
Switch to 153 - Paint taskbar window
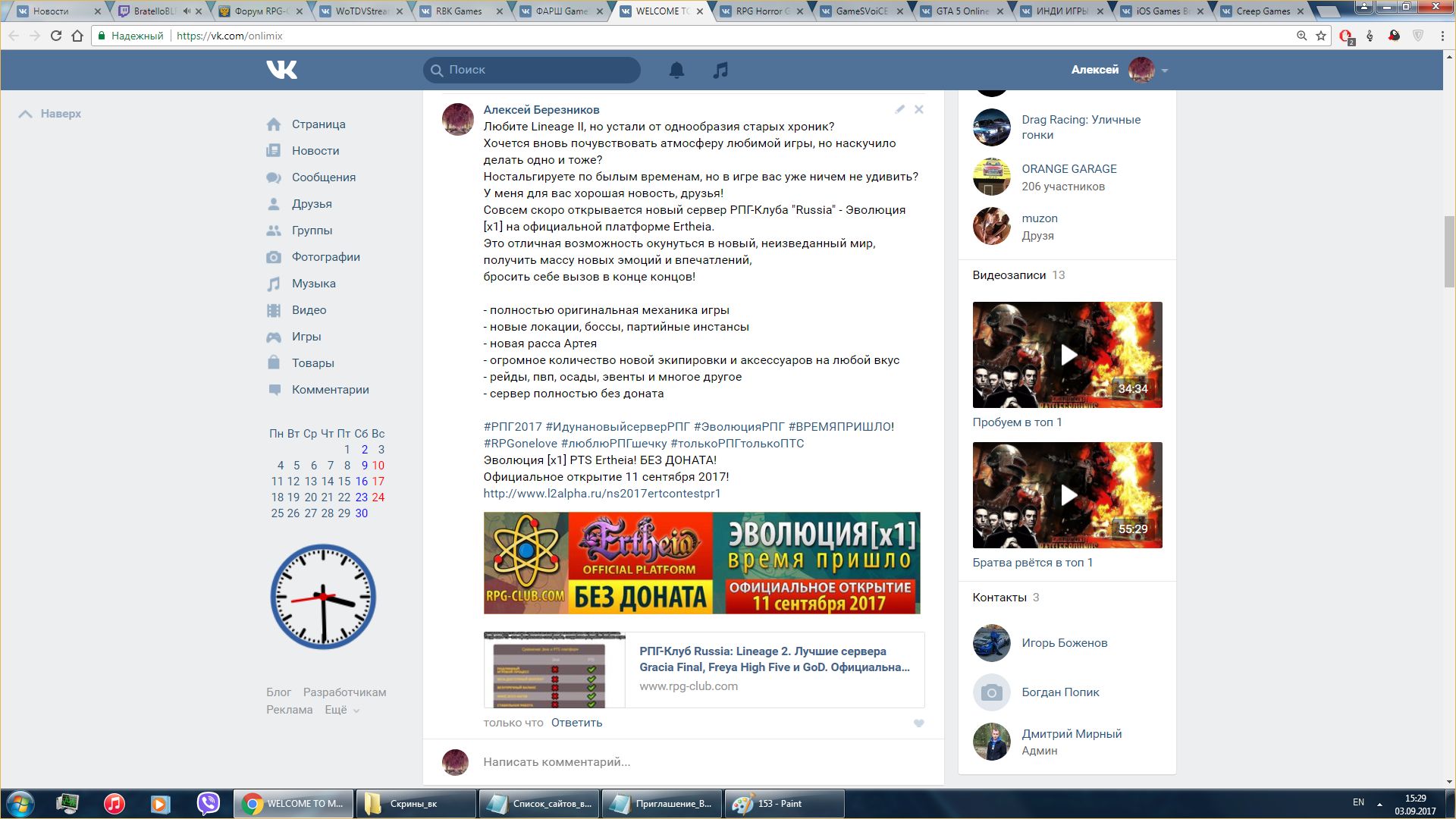pos(785,804)
